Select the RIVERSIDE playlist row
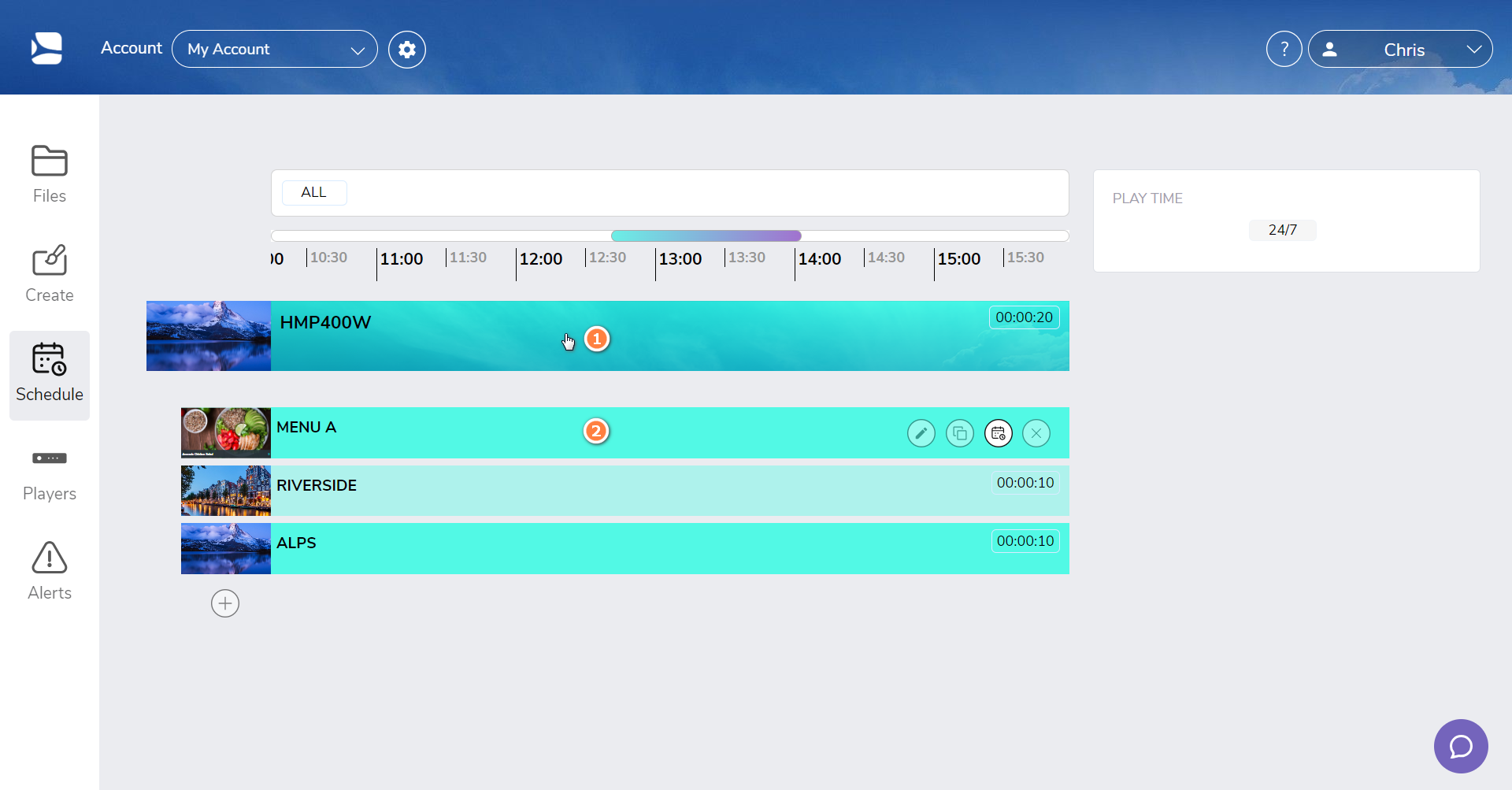1512x790 pixels. coord(625,491)
